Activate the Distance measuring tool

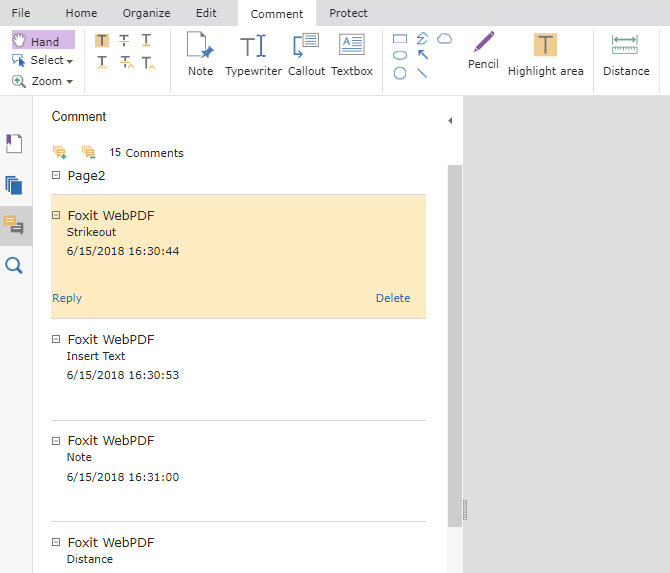tap(626, 54)
